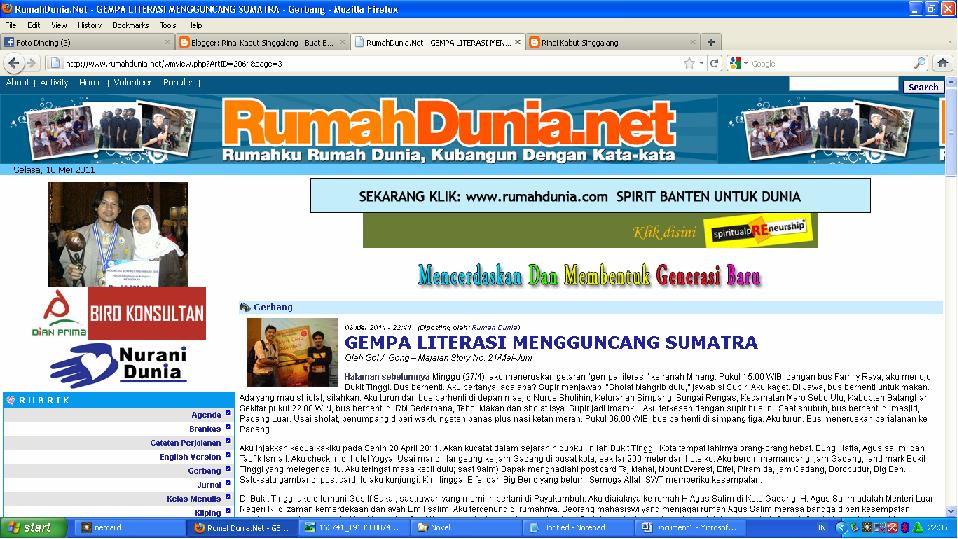The image size is (958, 539).
Task: Click the small icon beside Agenda
Action: (x=228, y=413)
